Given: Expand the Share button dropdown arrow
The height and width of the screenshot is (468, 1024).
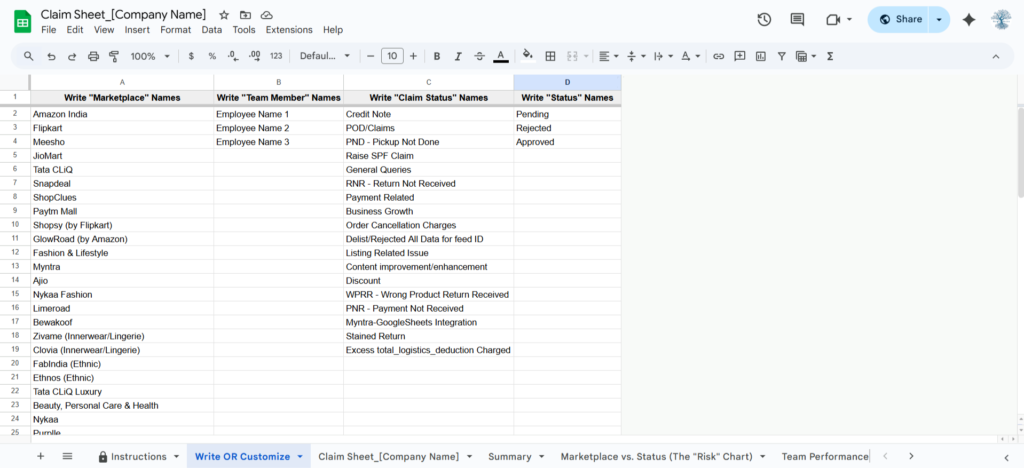Looking at the screenshot, I should point(938,19).
